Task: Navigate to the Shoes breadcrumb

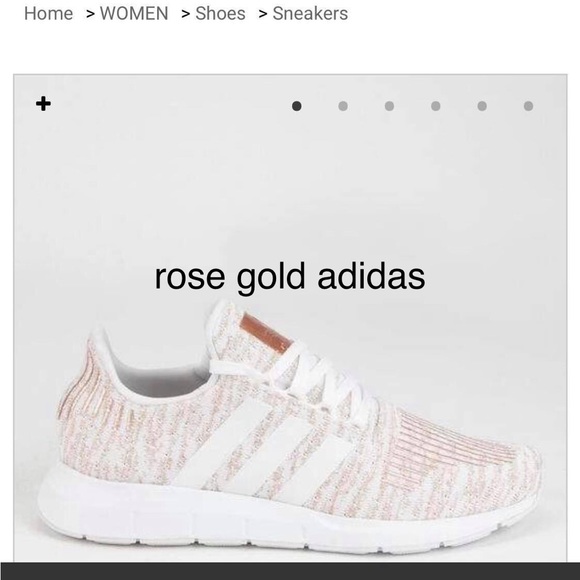Action: tap(220, 14)
